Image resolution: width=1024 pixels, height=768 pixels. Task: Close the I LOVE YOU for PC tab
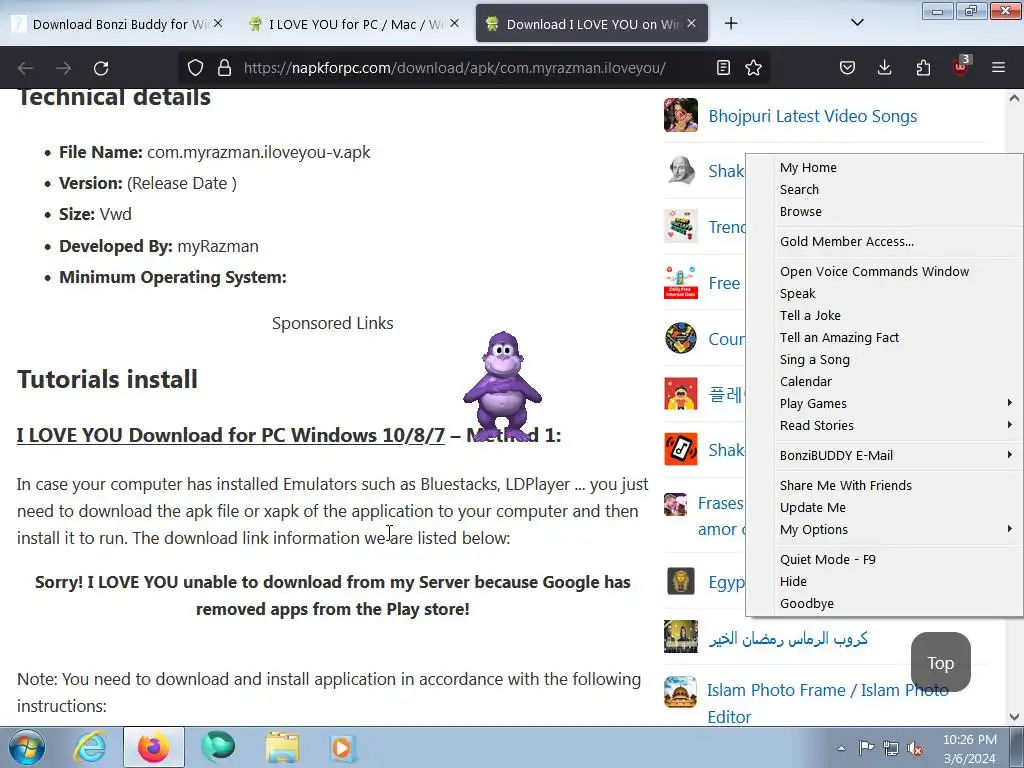(x=455, y=24)
